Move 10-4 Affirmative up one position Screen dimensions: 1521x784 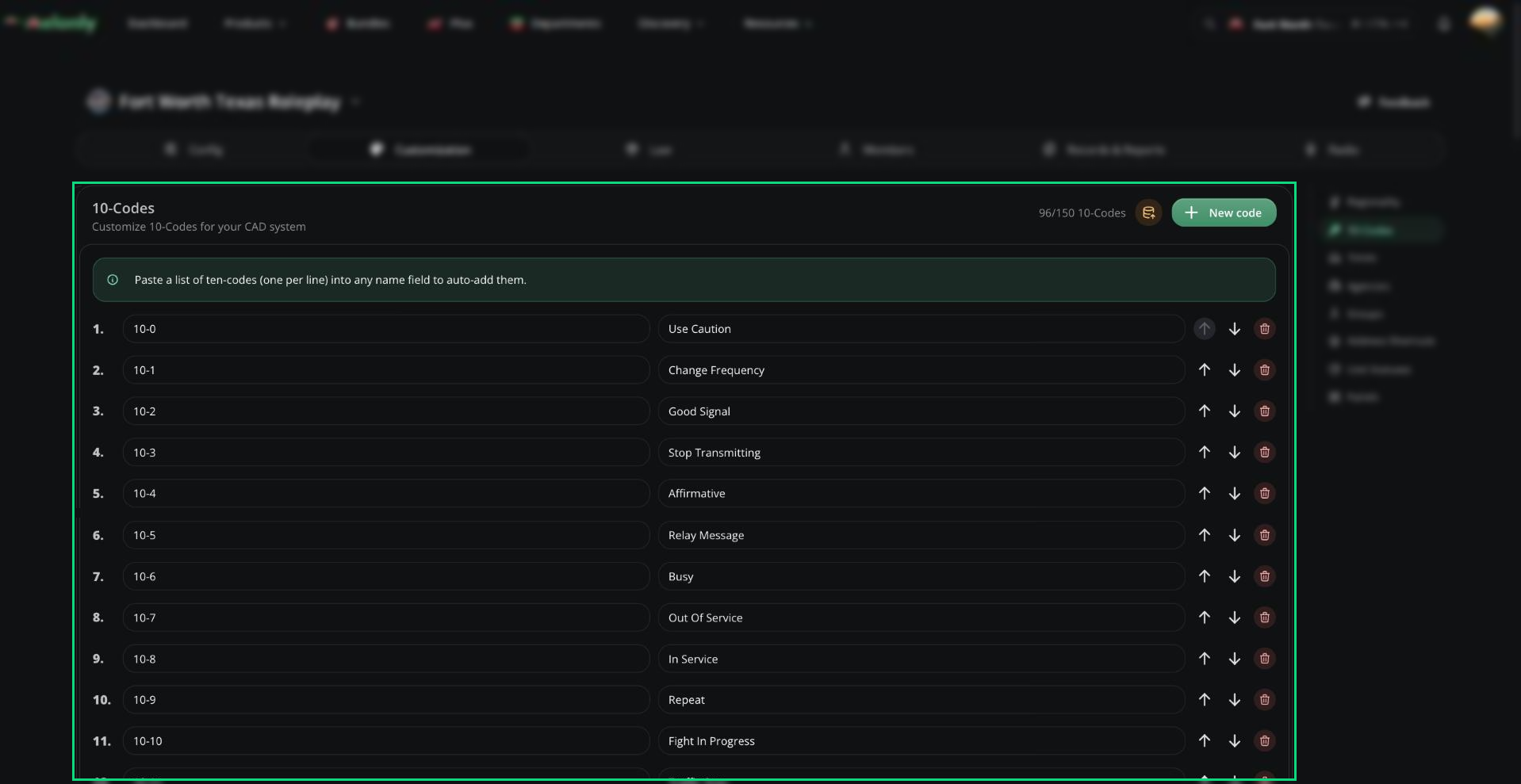1204,493
